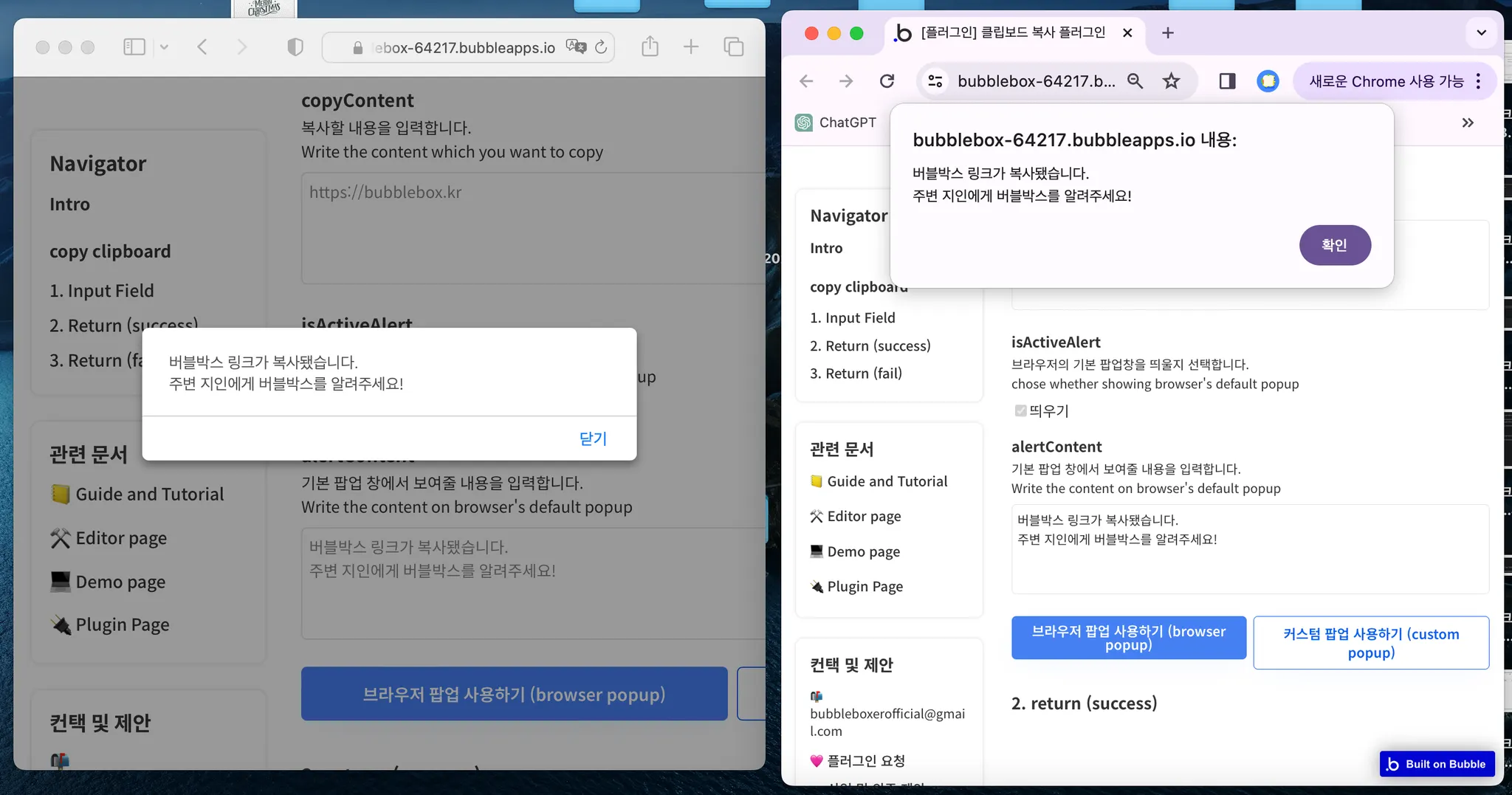Viewport: 1512px width, 795px height.
Task: Open Editor page in Chrome sidebar
Action: 856,517
